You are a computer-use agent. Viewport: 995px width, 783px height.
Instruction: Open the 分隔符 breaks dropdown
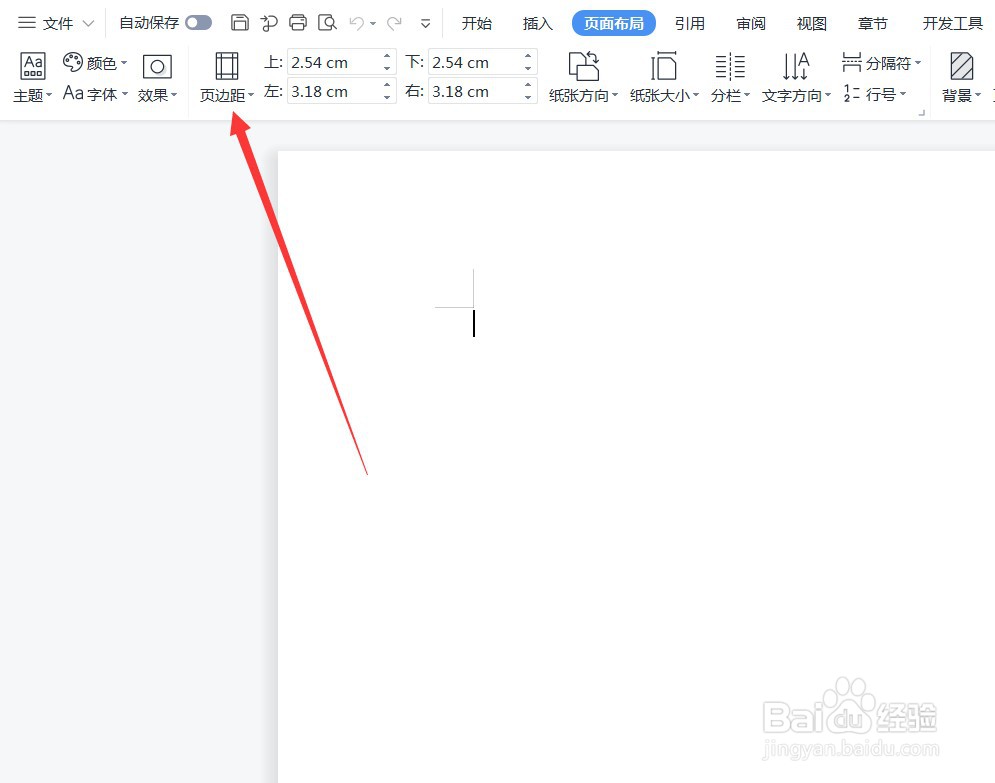881,62
